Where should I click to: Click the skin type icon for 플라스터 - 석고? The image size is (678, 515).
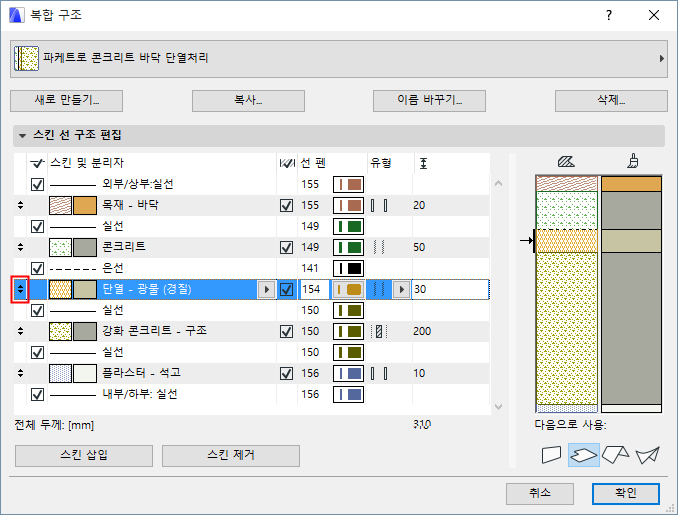pos(379,373)
